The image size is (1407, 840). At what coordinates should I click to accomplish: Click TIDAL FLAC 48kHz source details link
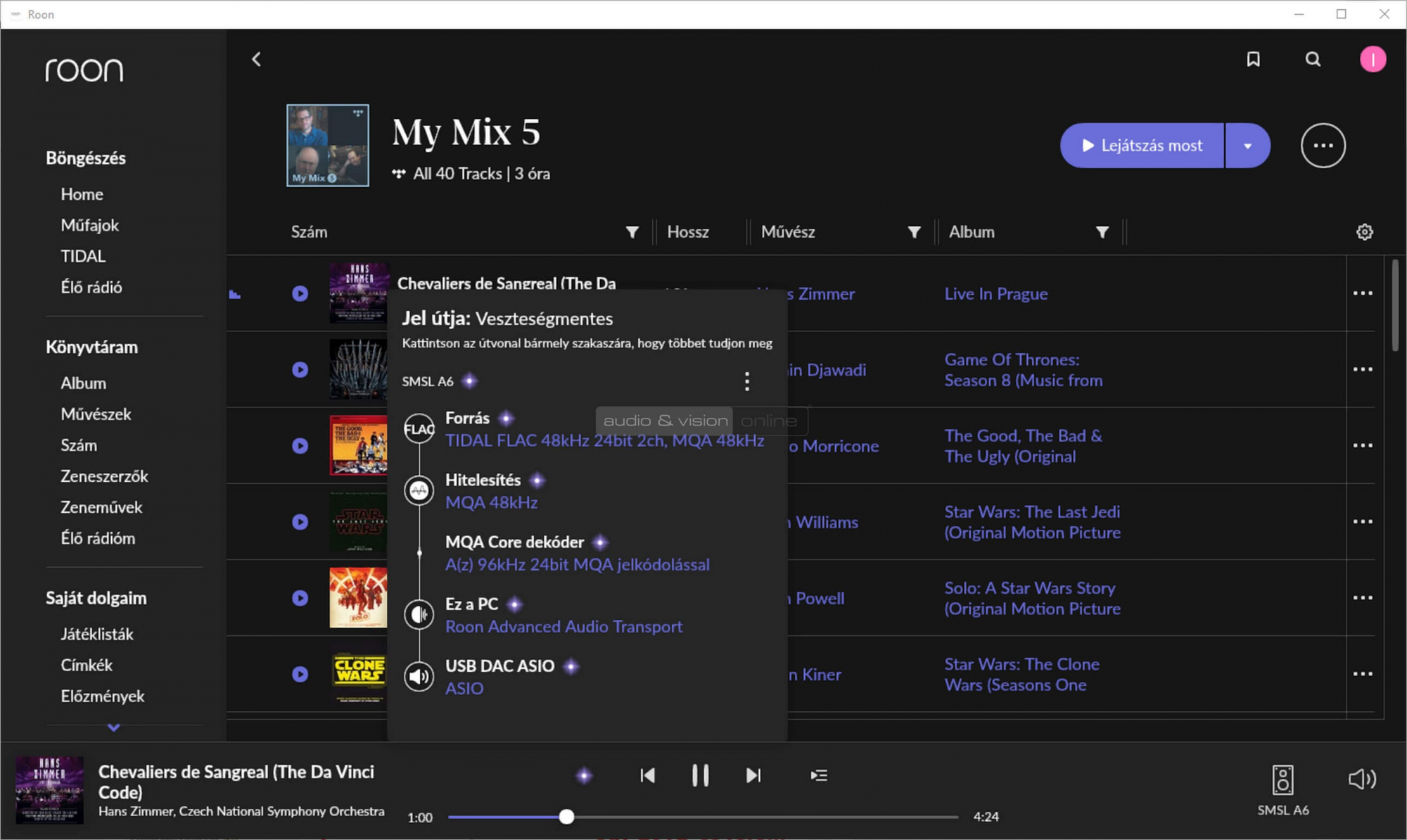click(604, 440)
